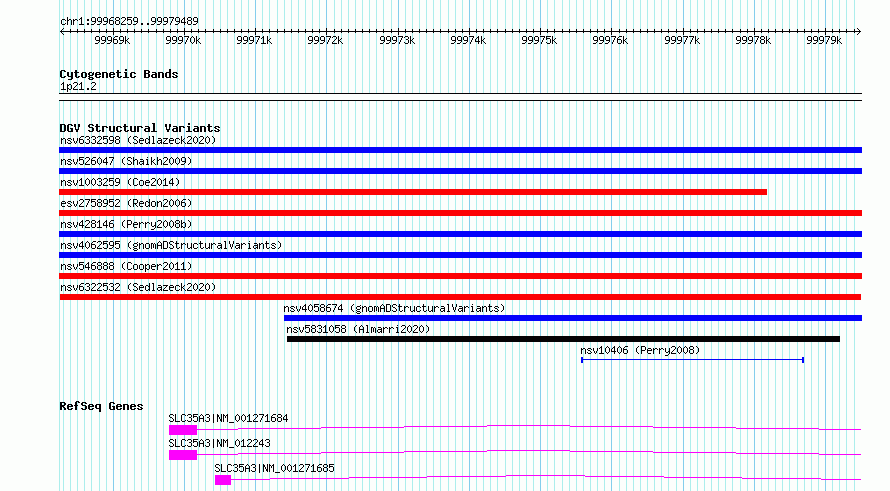Select the nsv428146 (Perry2008b) blue bar
Viewport: 890px width, 491px height.
pos(460,234)
